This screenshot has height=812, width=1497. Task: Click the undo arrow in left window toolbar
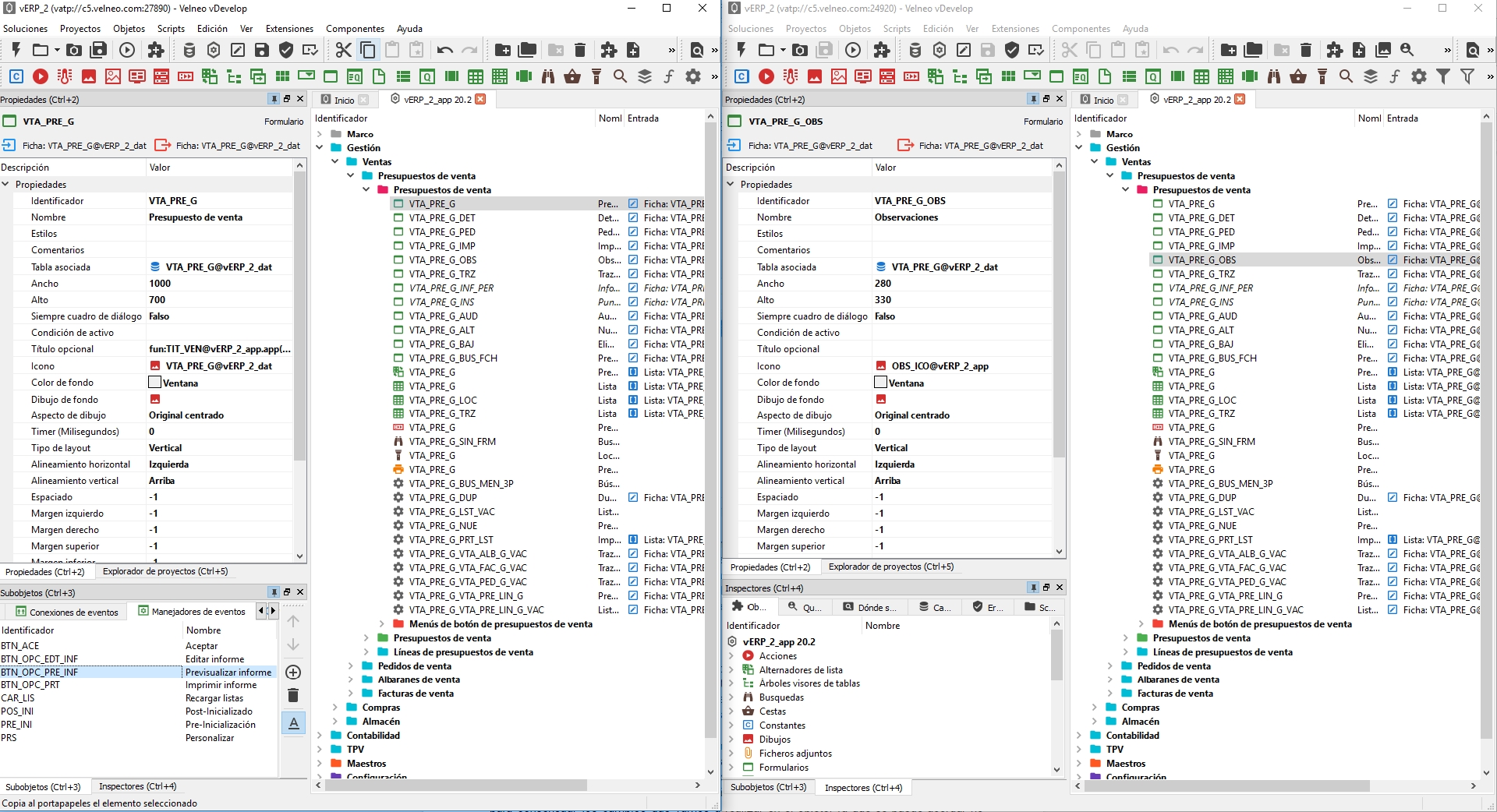click(445, 51)
